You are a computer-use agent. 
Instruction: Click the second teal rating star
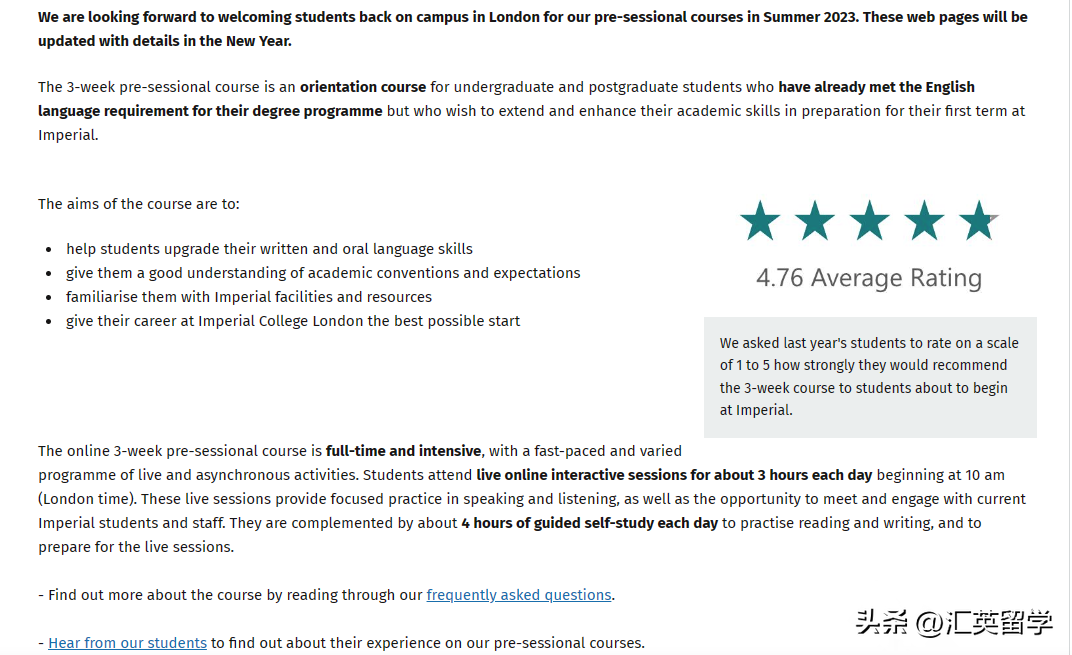point(814,221)
